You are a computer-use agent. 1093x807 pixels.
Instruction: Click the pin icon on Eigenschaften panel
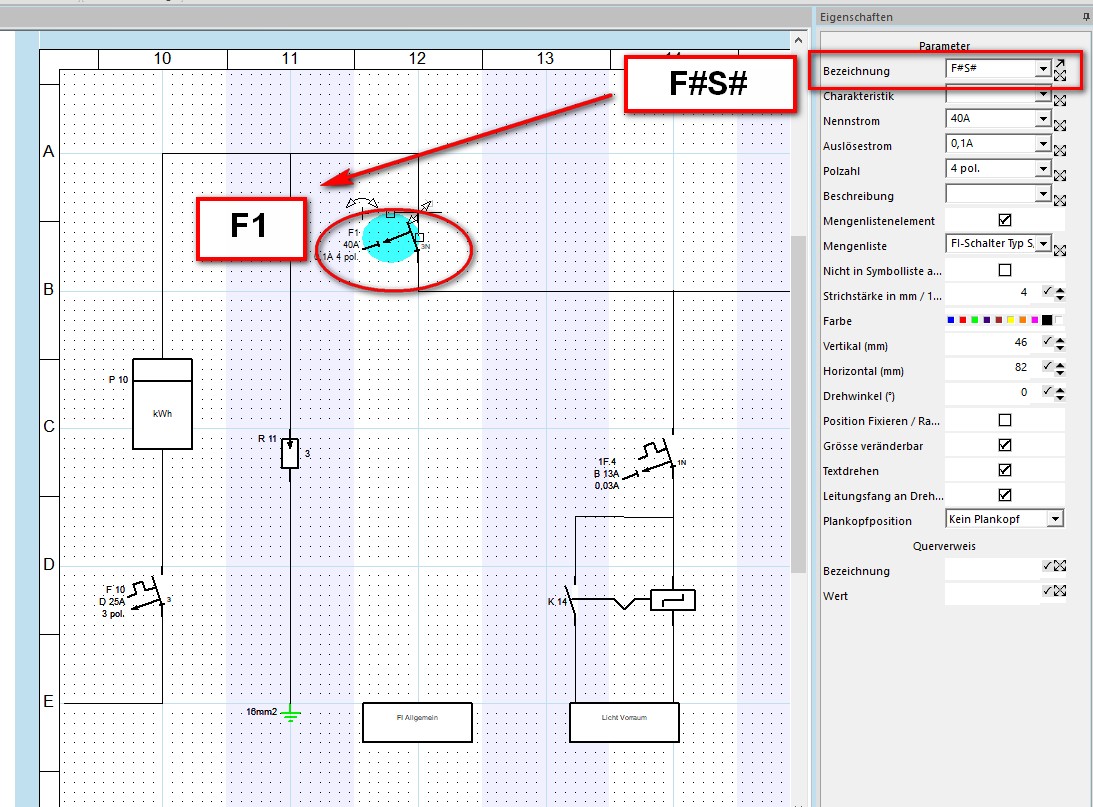[1086, 17]
